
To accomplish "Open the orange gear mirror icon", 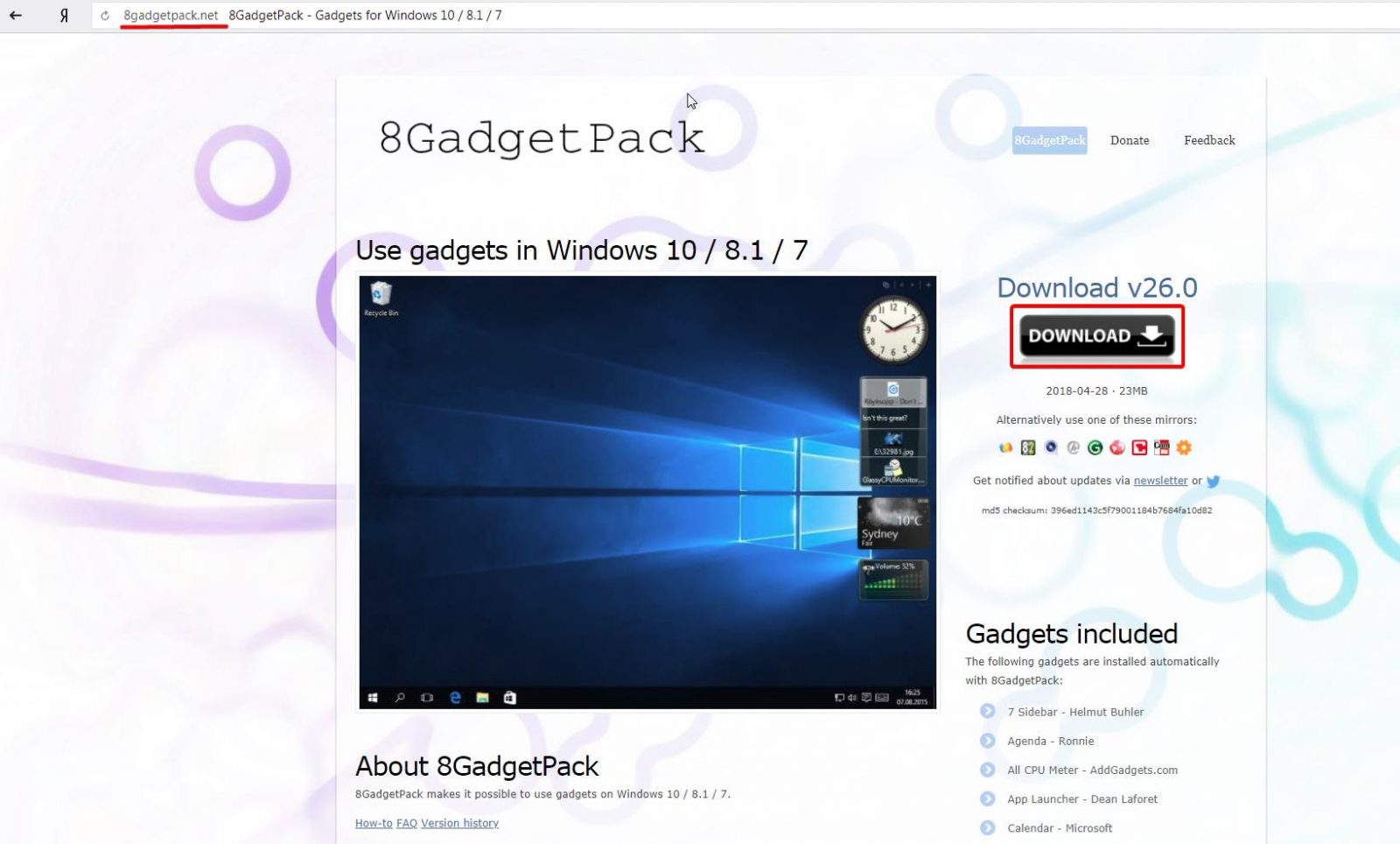I will pos(1184,447).
